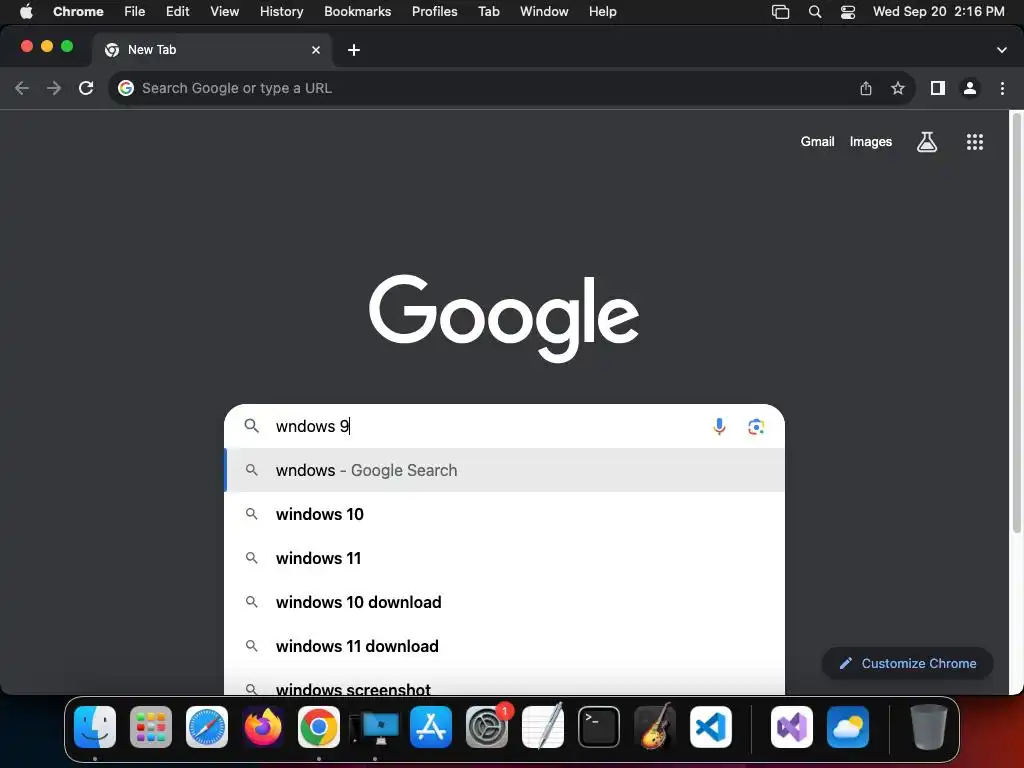Viewport: 1024px width, 768px height.
Task: Open Control Center in menu bar
Action: click(x=848, y=12)
